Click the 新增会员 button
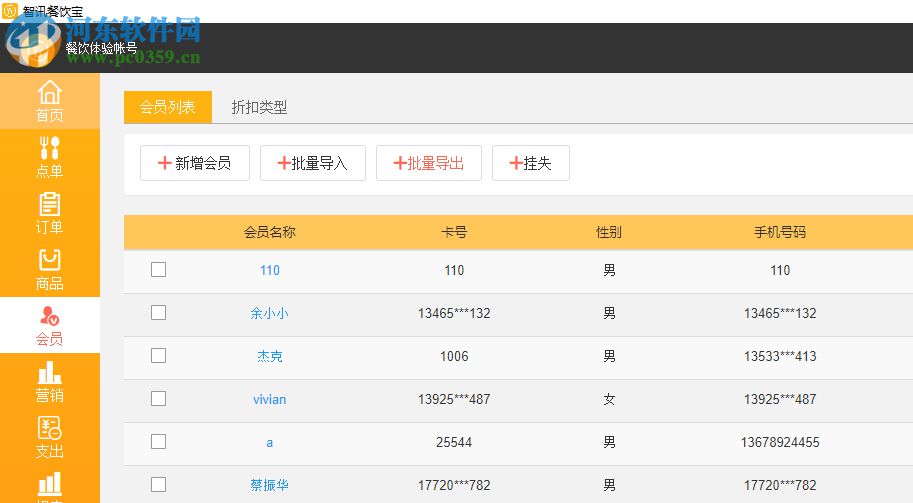The image size is (913, 503). (194, 163)
